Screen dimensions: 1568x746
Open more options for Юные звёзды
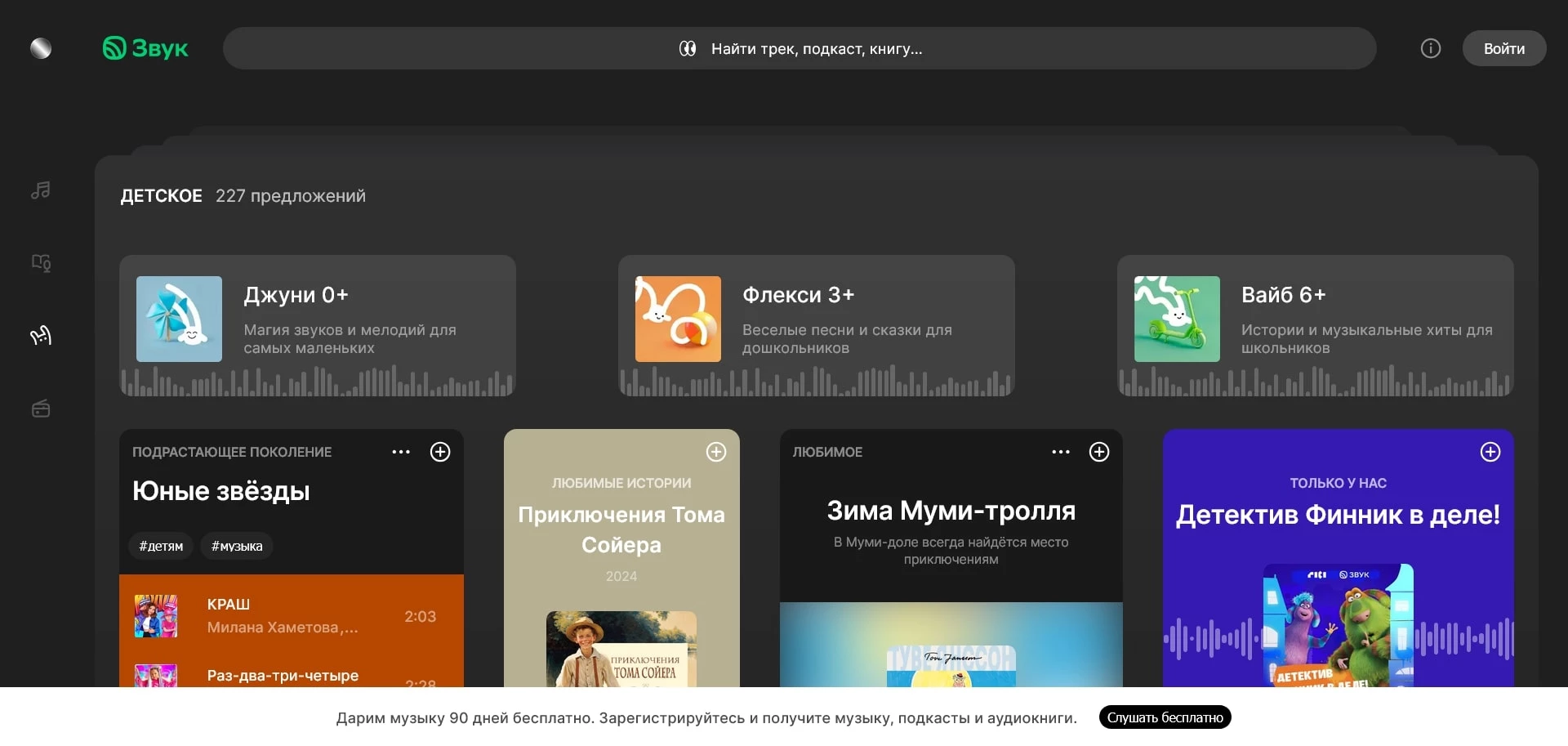[x=401, y=452]
